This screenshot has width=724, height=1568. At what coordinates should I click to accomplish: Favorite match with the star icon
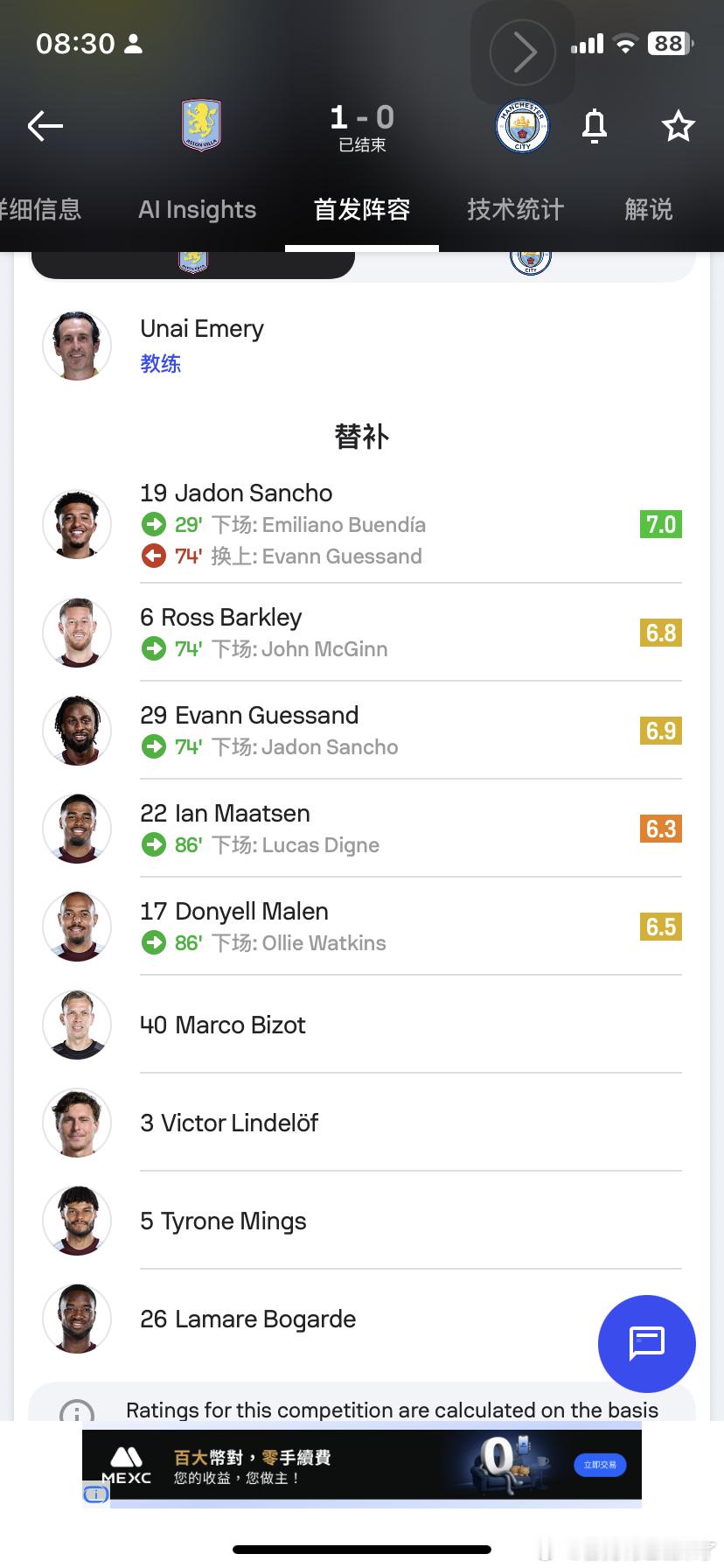point(678,127)
